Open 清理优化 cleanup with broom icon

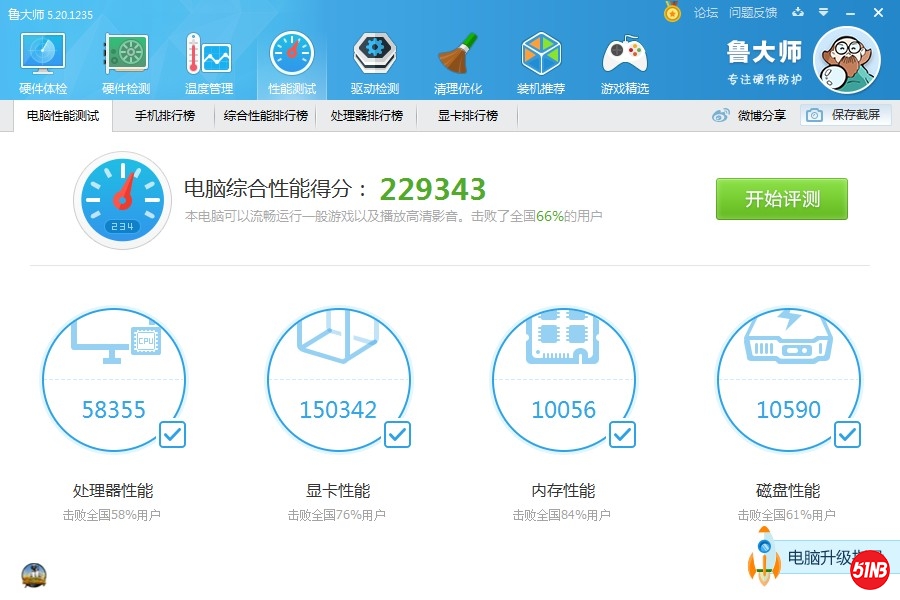(458, 63)
